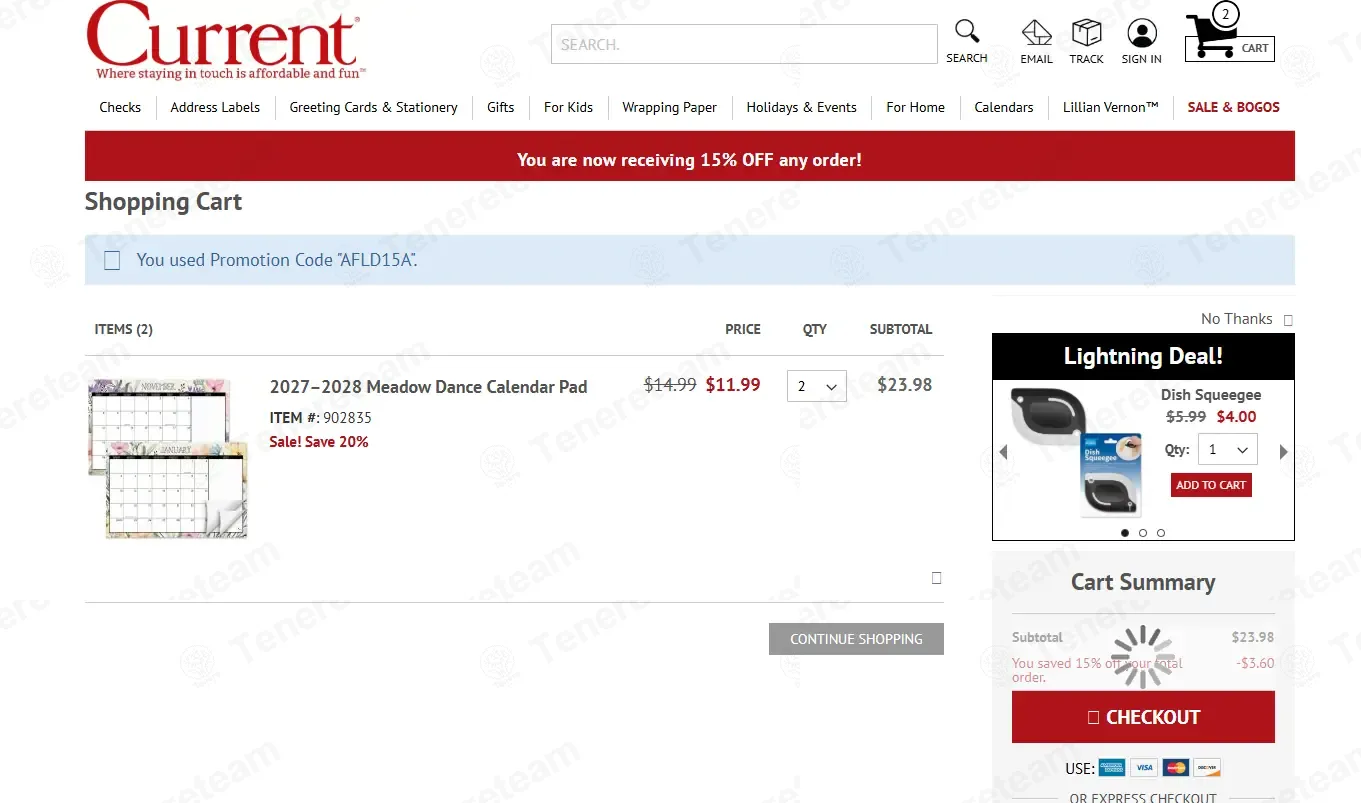The height and width of the screenshot is (803, 1361).
Task: Click the Sign In person icon
Action: (1141, 33)
